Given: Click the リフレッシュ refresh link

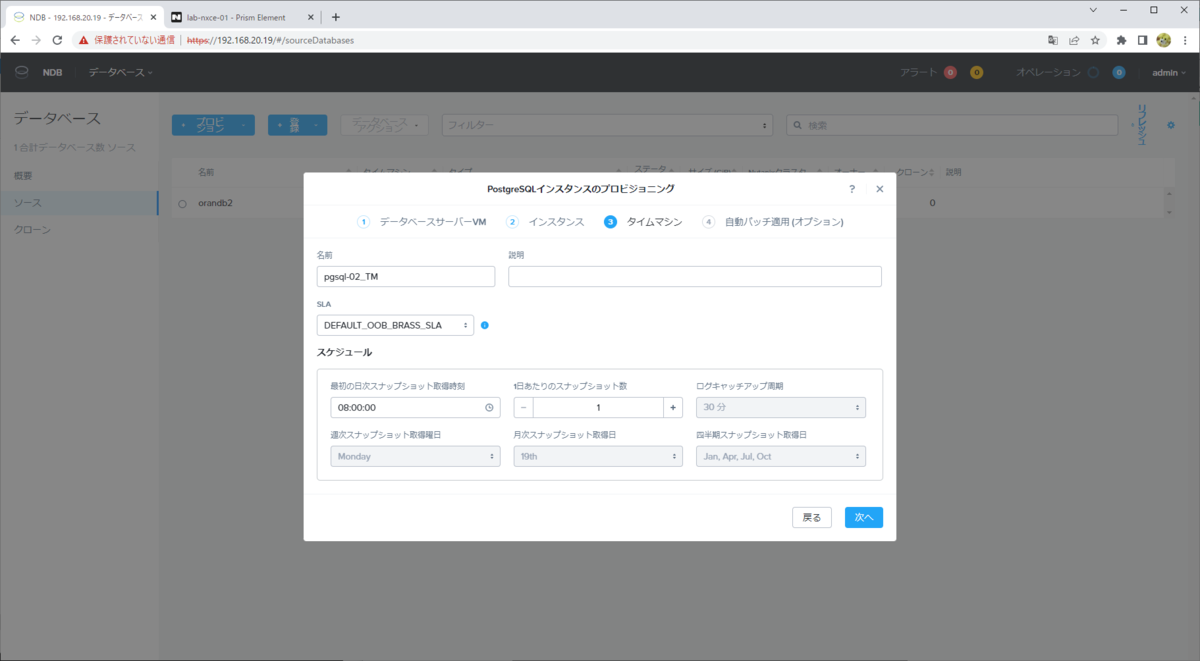Looking at the screenshot, I should pos(1141,125).
